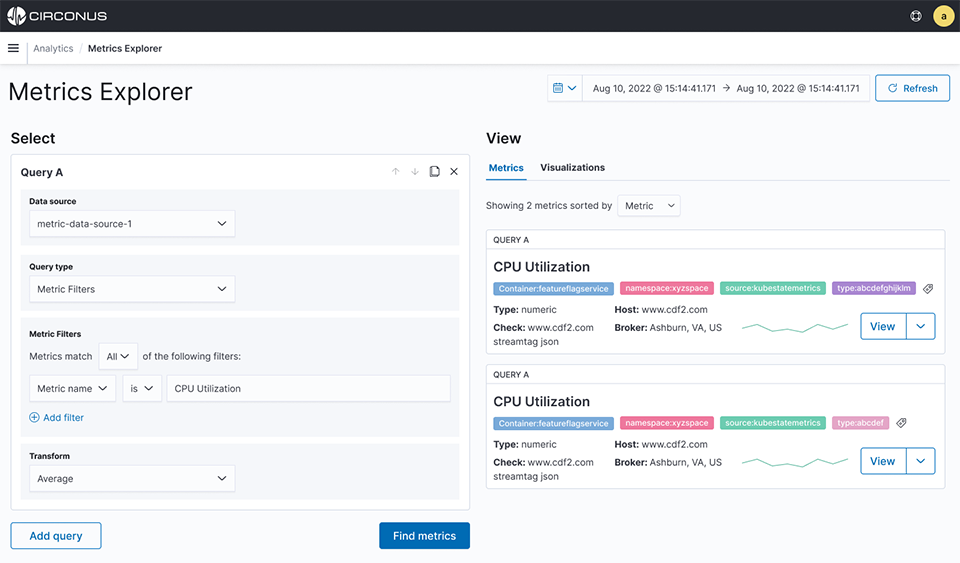This screenshot has height=563, width=960.
Task: Click the help globe icon in header
Action: click(x=916, y=16)
